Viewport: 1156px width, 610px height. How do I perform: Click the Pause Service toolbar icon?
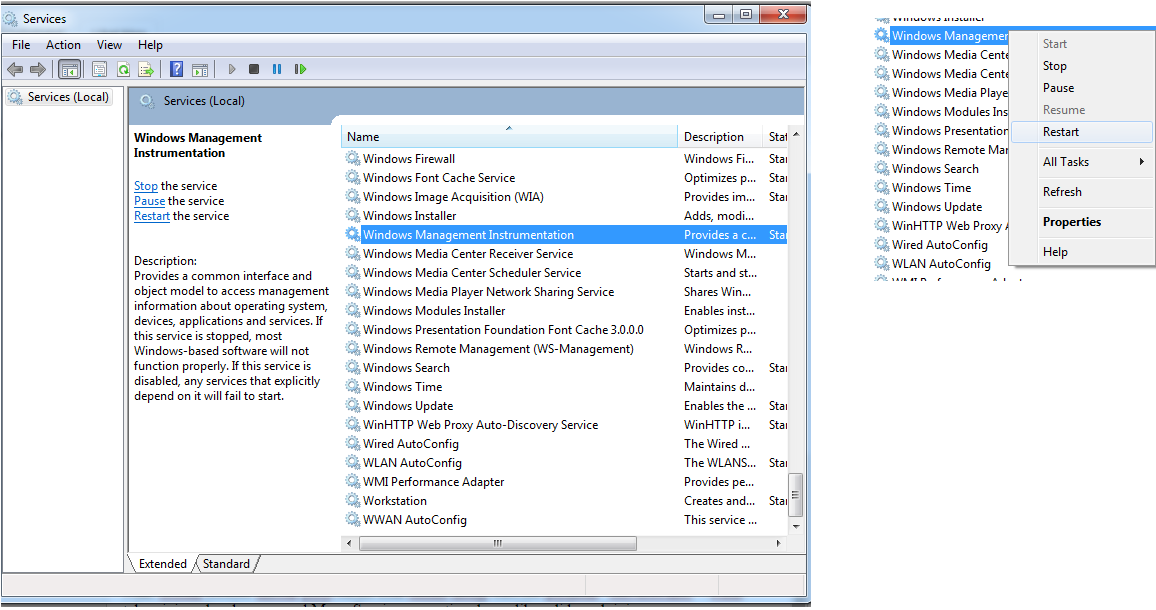276,69
